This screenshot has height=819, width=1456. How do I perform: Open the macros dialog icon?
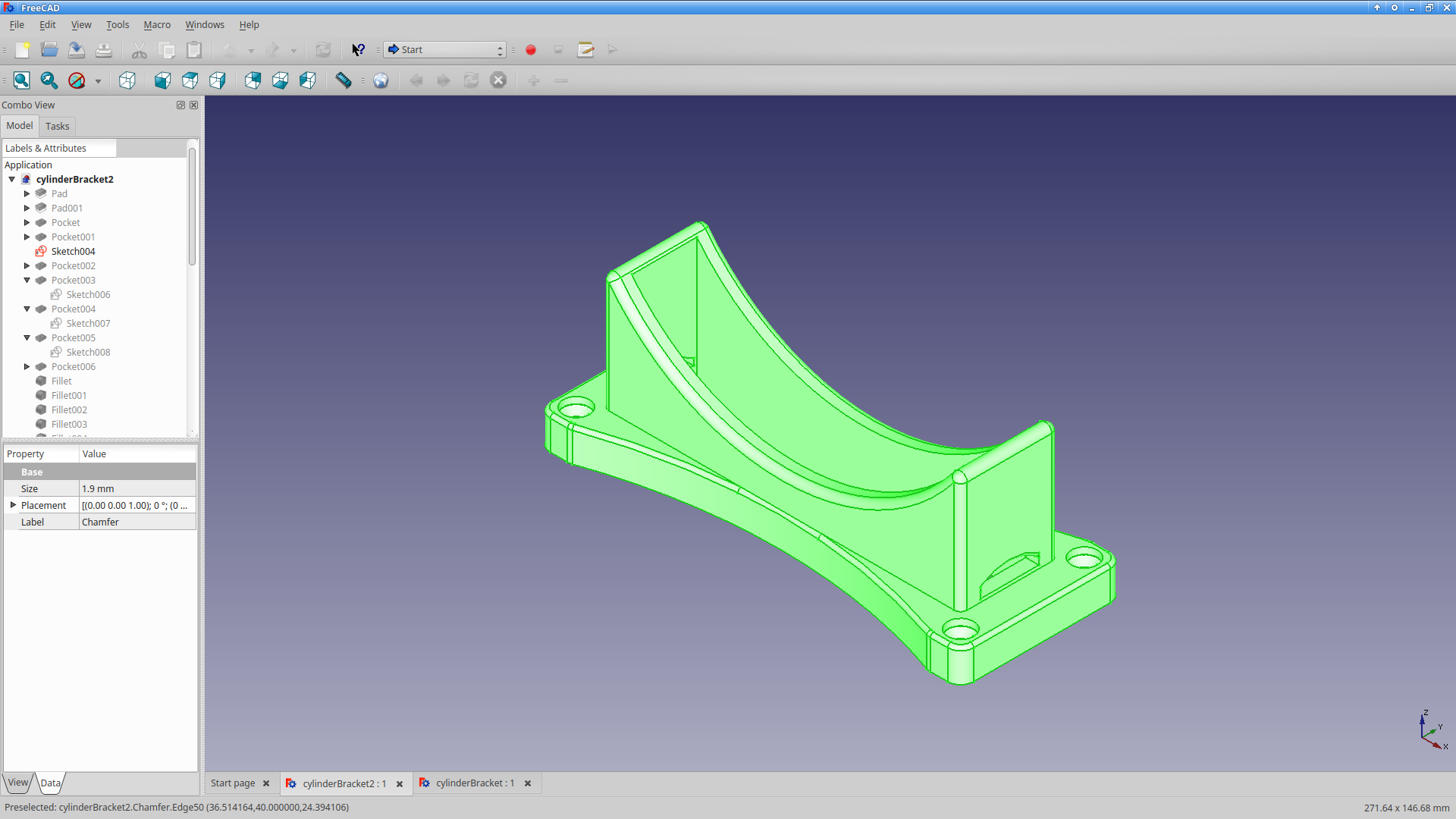pos(585,50)
